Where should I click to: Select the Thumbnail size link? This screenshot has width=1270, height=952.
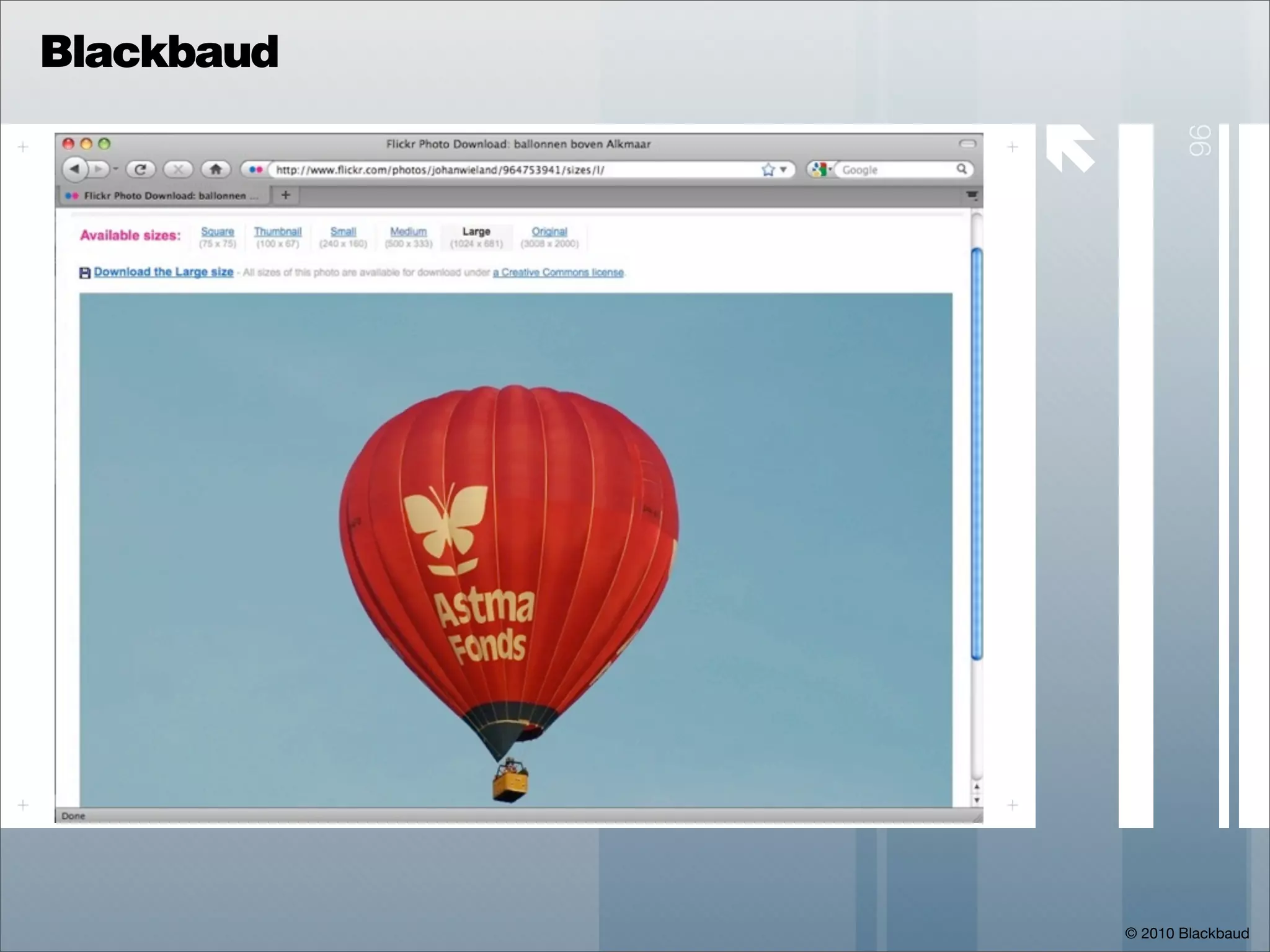click(x=278, y=231)
